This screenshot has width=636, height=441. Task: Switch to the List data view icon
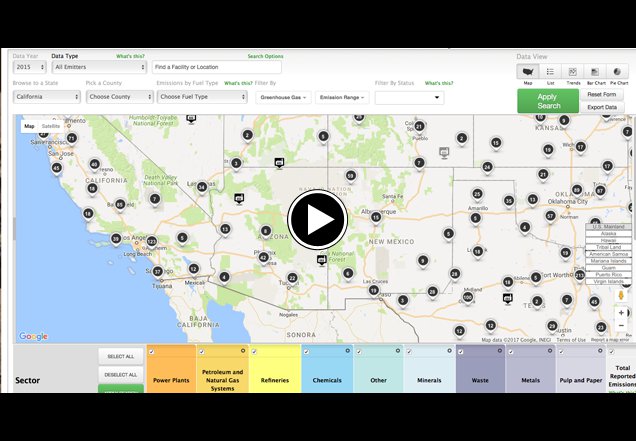[550, 72]
